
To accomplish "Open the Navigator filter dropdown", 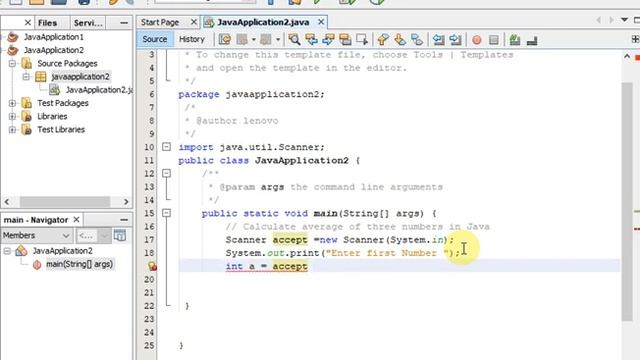I will pyautogui.click(x=93, y=236).
